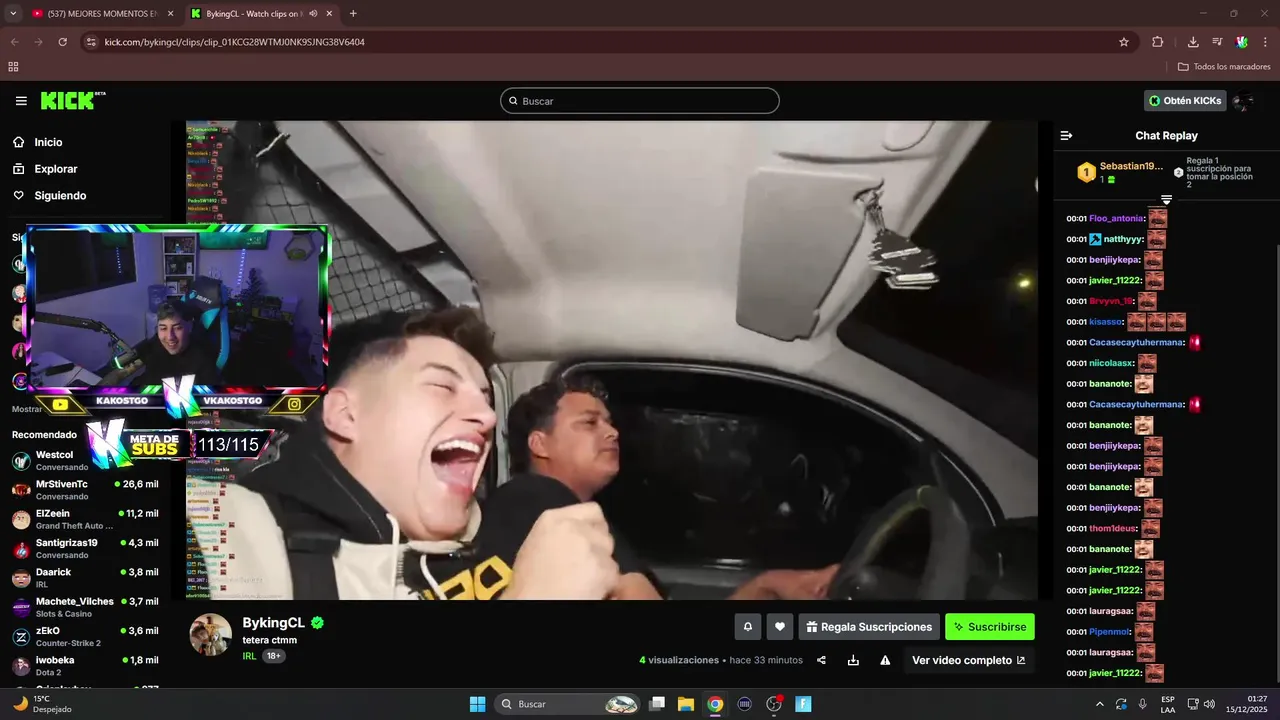Screen dimensions: 1280x720
Task: Open File Explorer from the taskbar
Action: tap(686, 704)
